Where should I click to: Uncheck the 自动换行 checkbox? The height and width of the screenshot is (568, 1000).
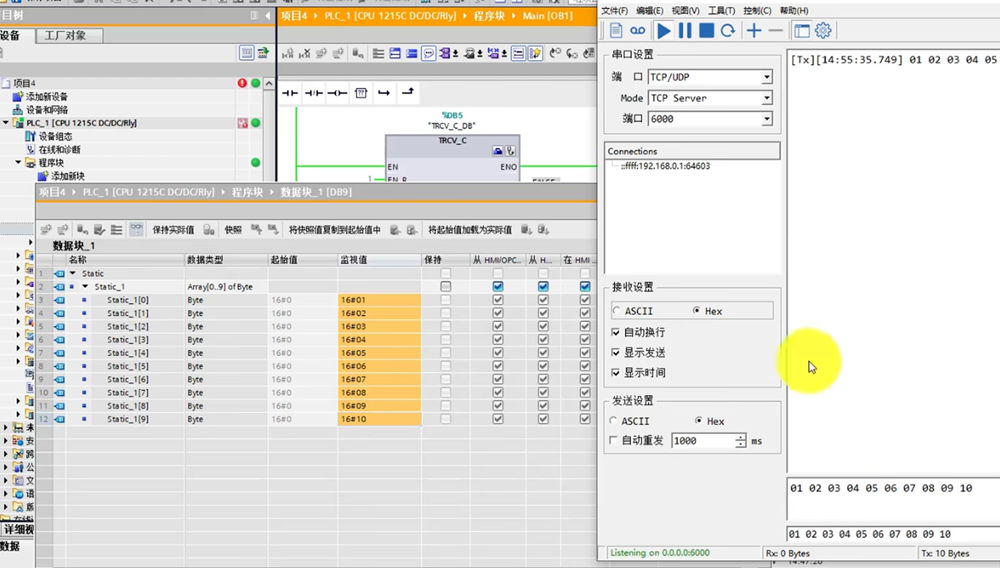point(615,332)
